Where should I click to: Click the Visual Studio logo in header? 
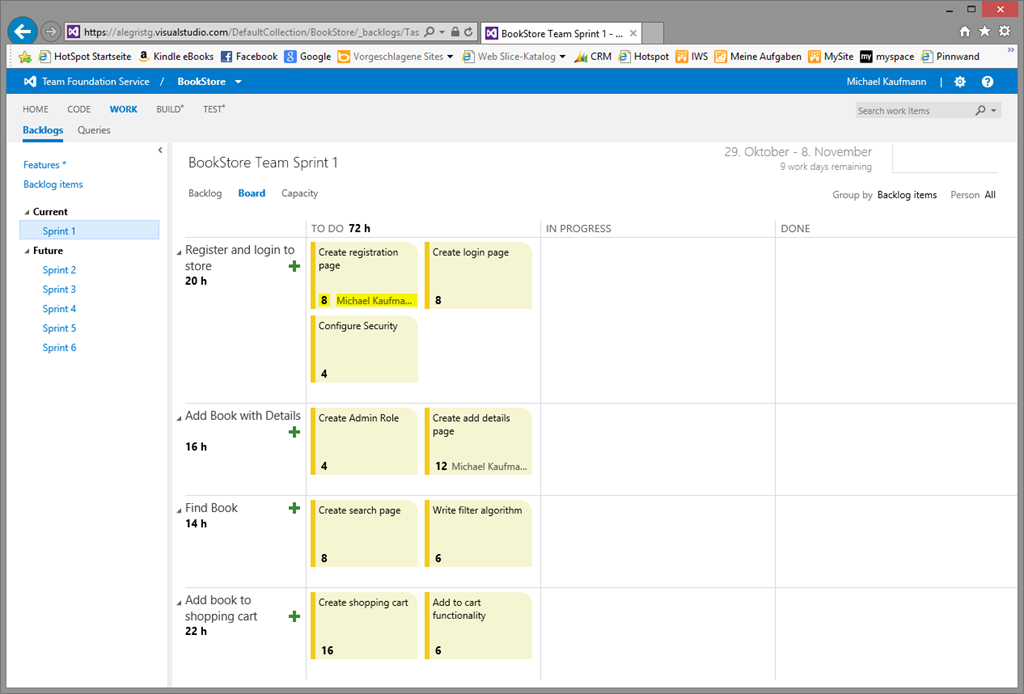pyautogui.click(x=30, y=82)
